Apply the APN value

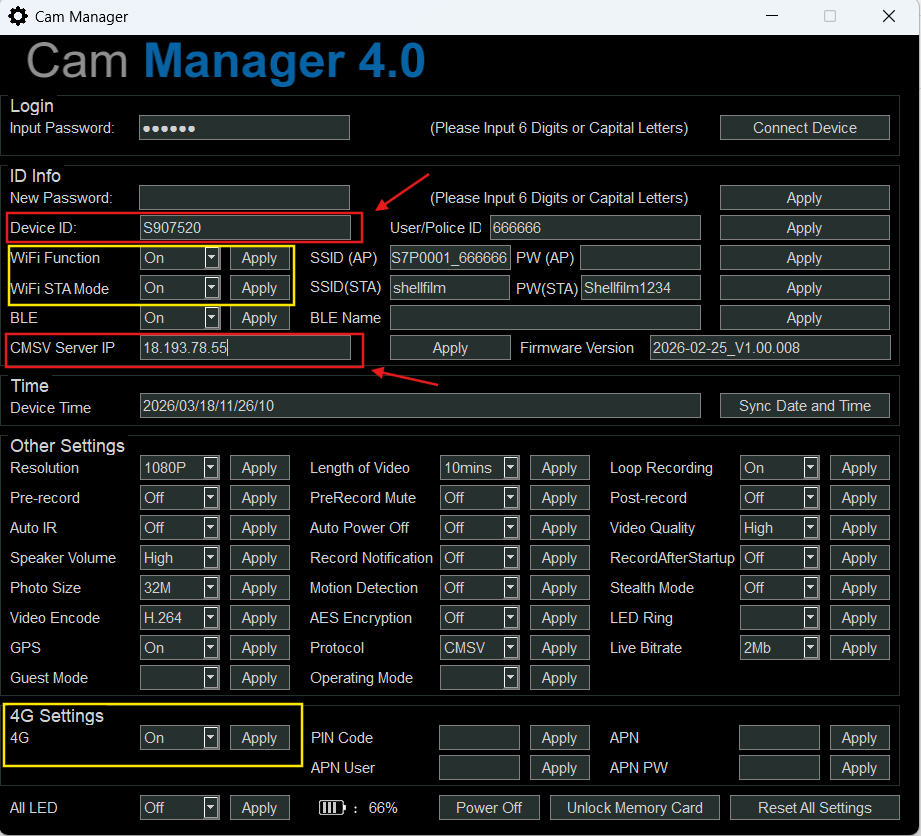point(859,737)
